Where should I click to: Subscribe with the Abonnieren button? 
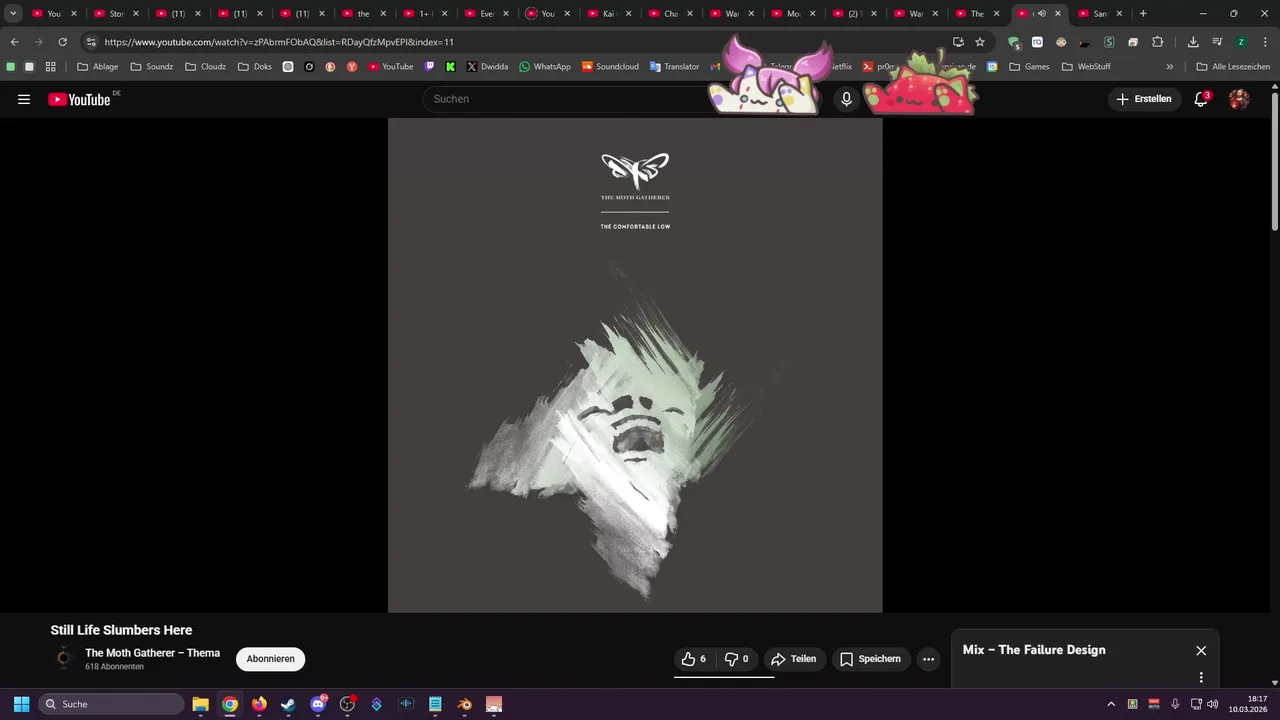(270, 659)
